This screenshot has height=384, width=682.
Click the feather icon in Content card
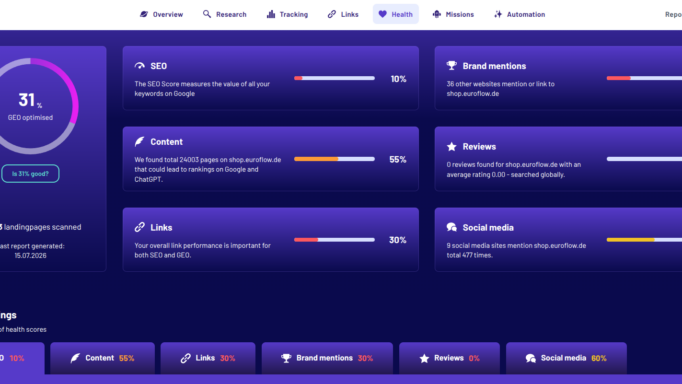[140, 141]
